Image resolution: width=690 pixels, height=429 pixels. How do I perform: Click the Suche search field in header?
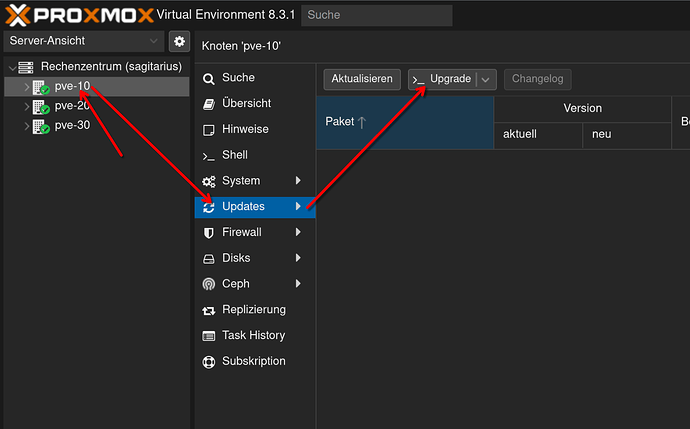[x=377, y=15]
